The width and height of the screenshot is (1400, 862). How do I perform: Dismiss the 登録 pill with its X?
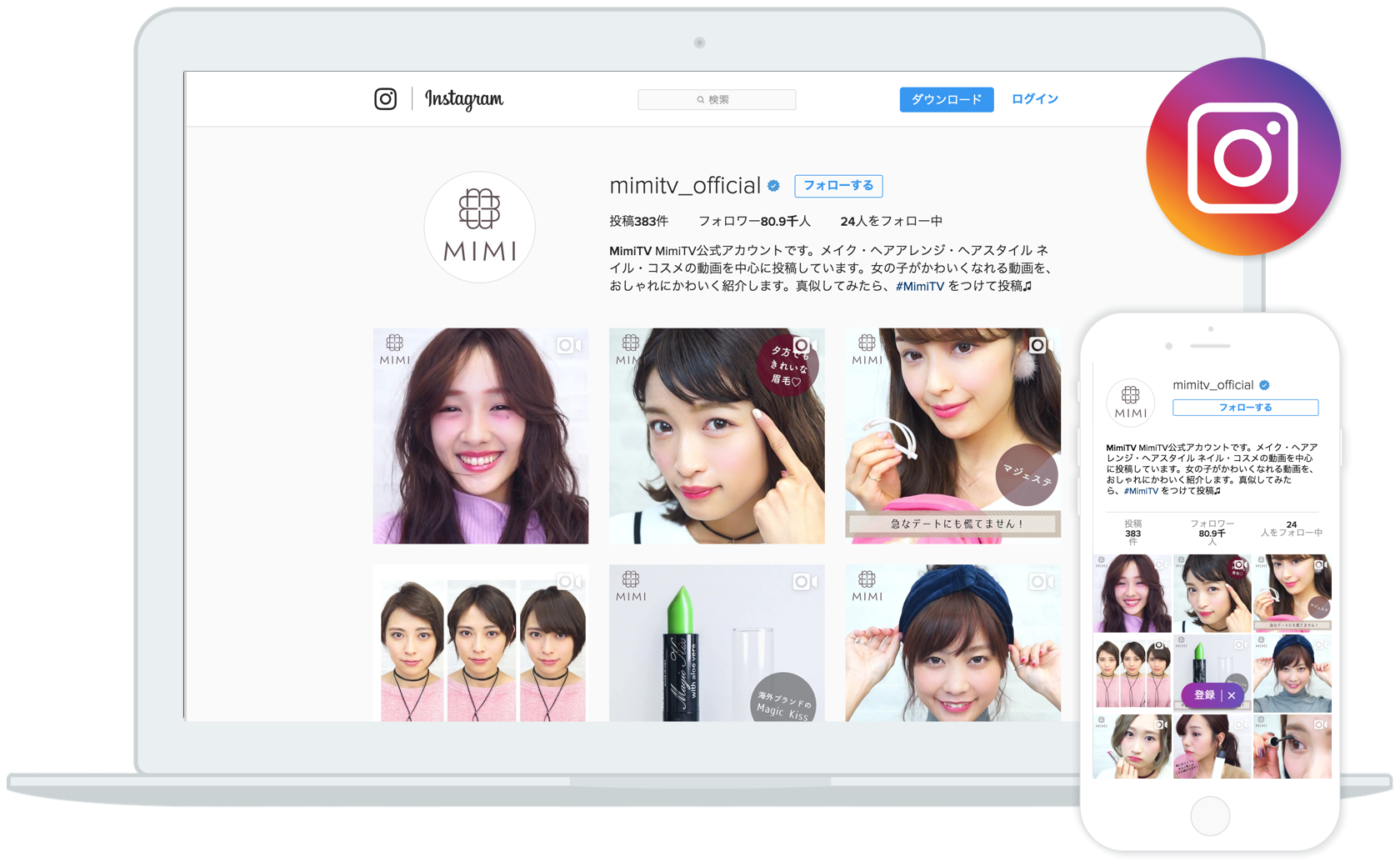(x=1232, y=695)
